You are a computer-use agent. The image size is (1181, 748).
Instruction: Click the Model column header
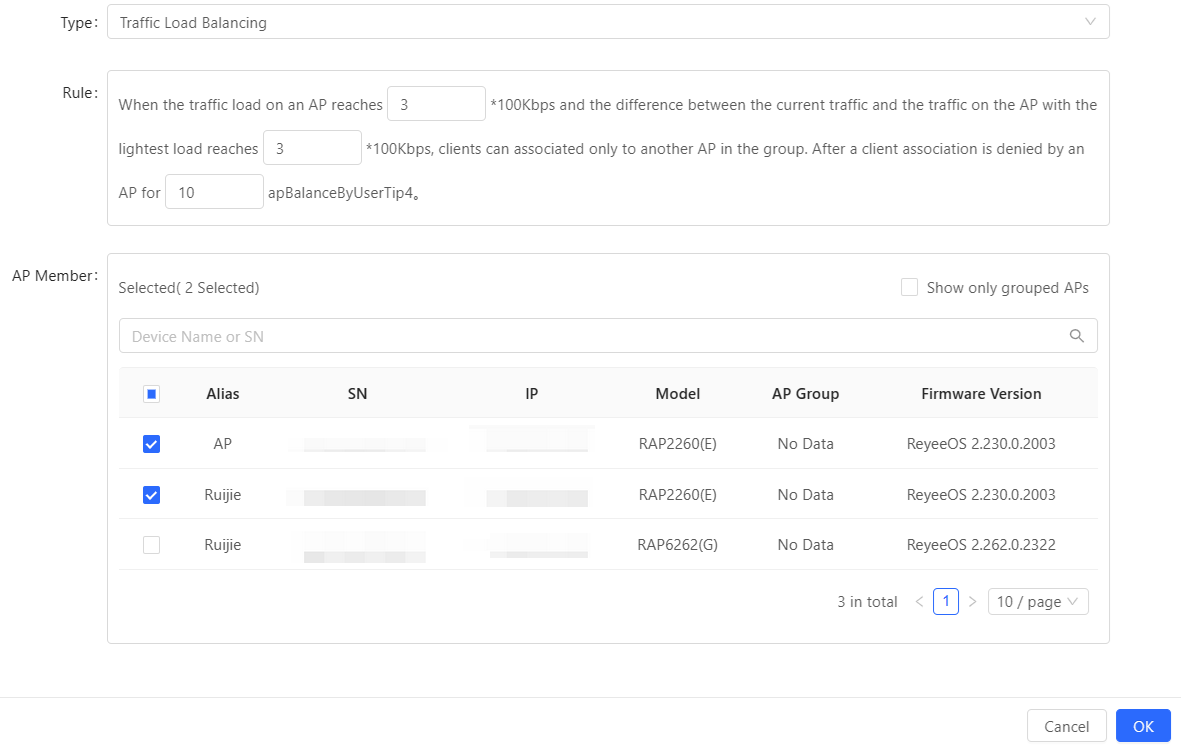[677, 394]
